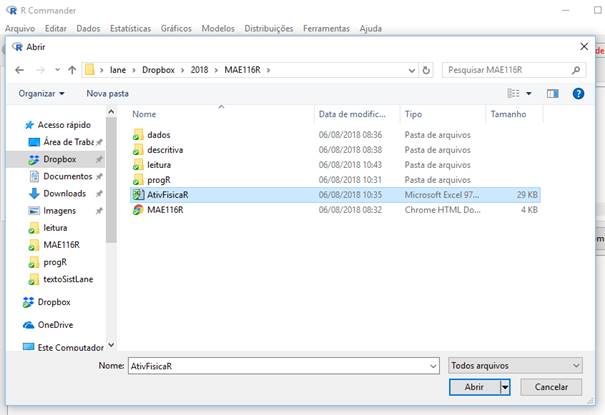Open the Distribuições menu in R Commander
Image resolution: width=605 pixels, height=415 pixels.
269,29
